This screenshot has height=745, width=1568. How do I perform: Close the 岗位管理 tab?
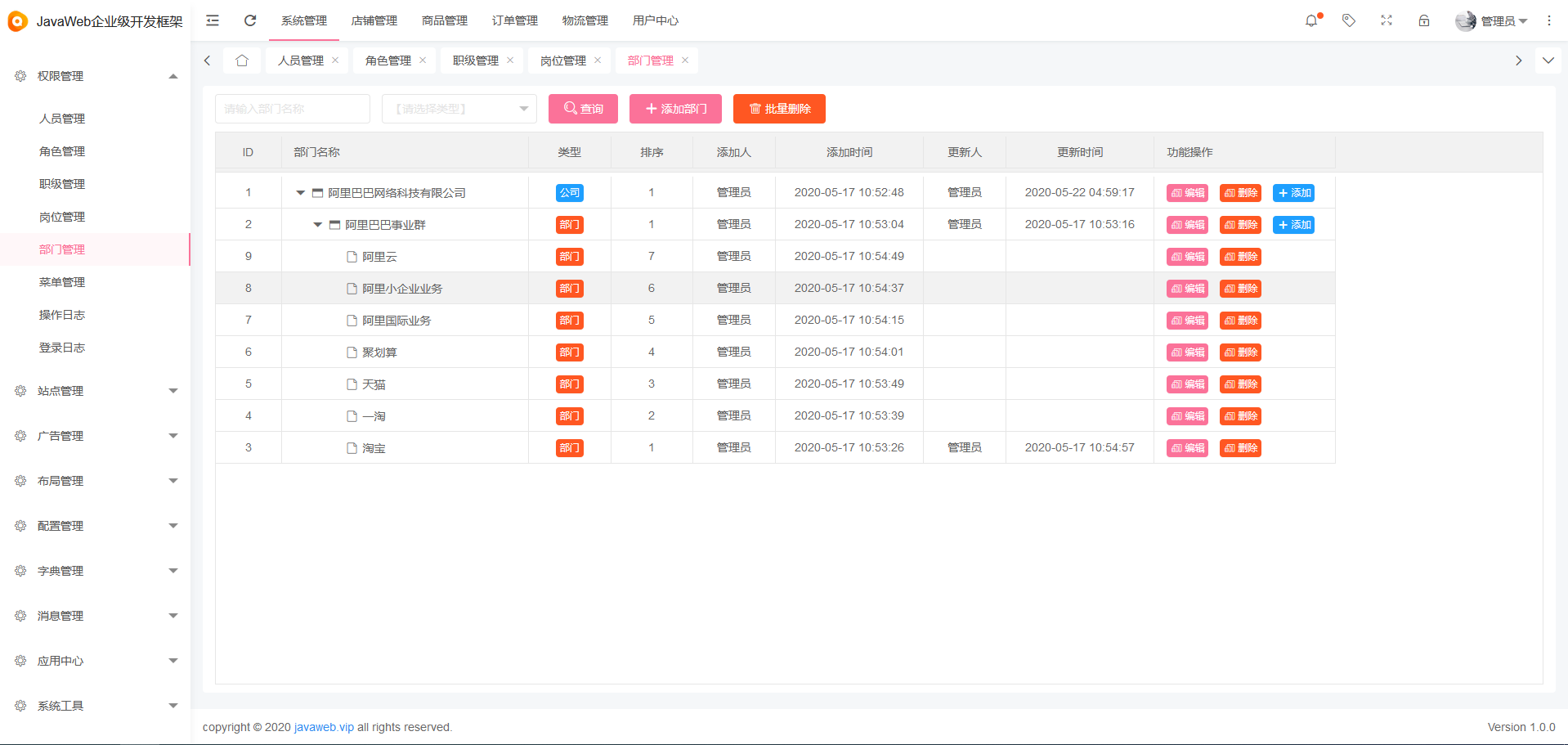pos(598,60)
